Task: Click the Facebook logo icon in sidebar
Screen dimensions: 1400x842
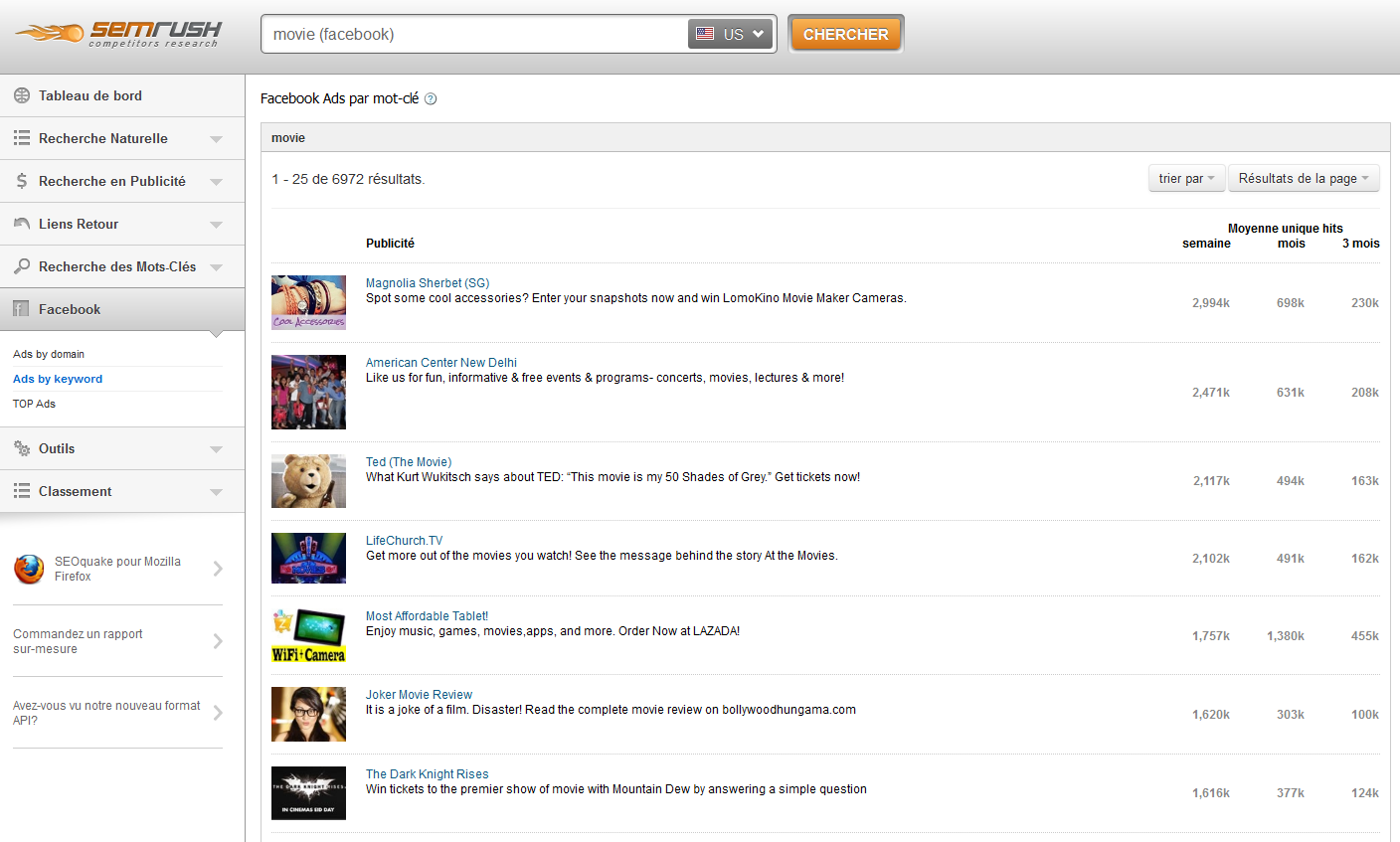Action: click(21, 309)
